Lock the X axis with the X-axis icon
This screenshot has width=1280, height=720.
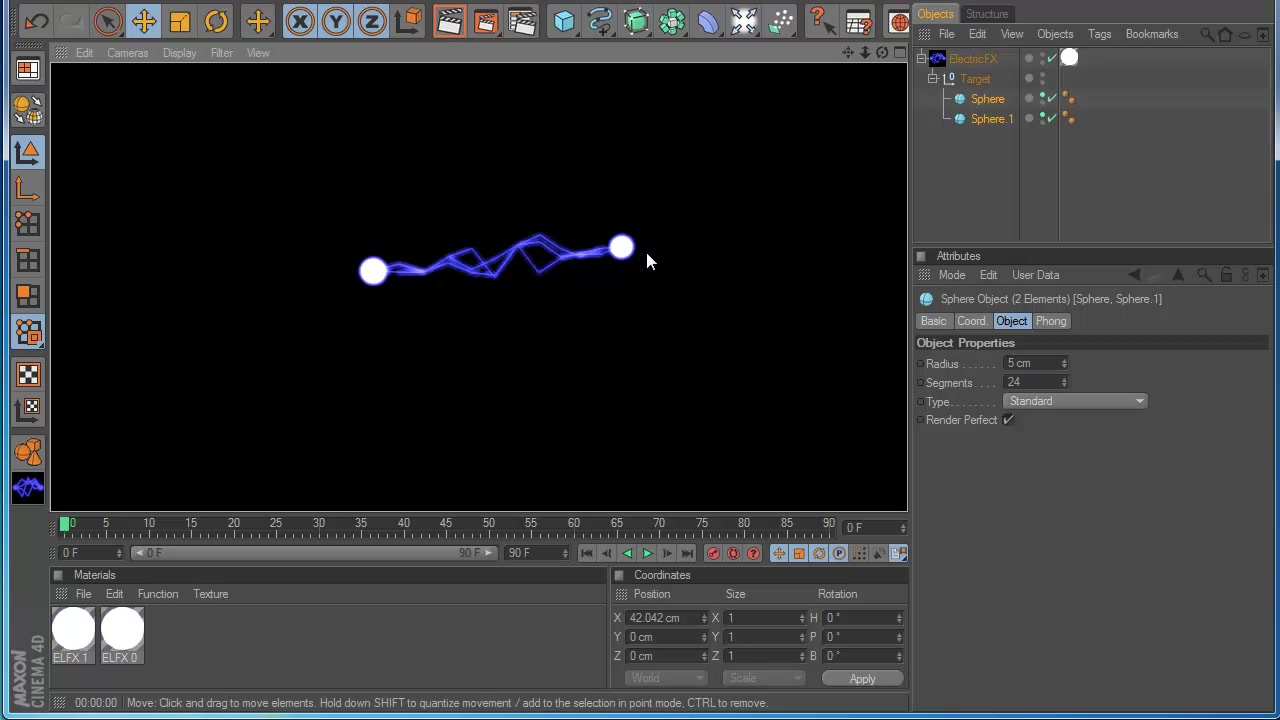[x=300, y=21]
